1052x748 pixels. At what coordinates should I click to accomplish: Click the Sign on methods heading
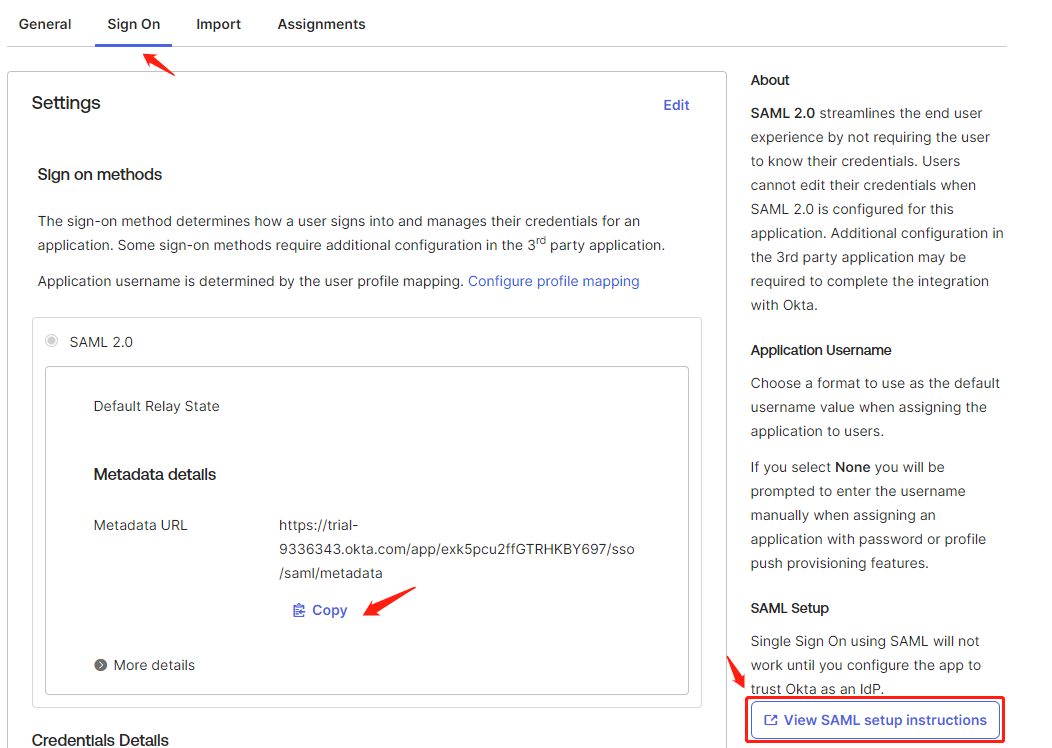click(x=99, y=174)
